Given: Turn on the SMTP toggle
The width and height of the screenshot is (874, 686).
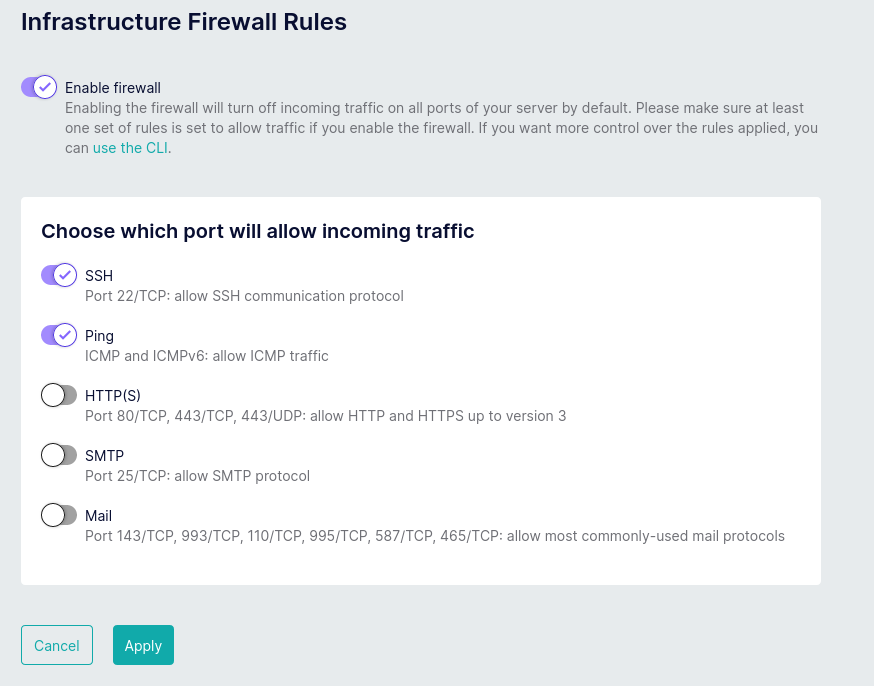Looking at the screenshot, I should point(59,455).
